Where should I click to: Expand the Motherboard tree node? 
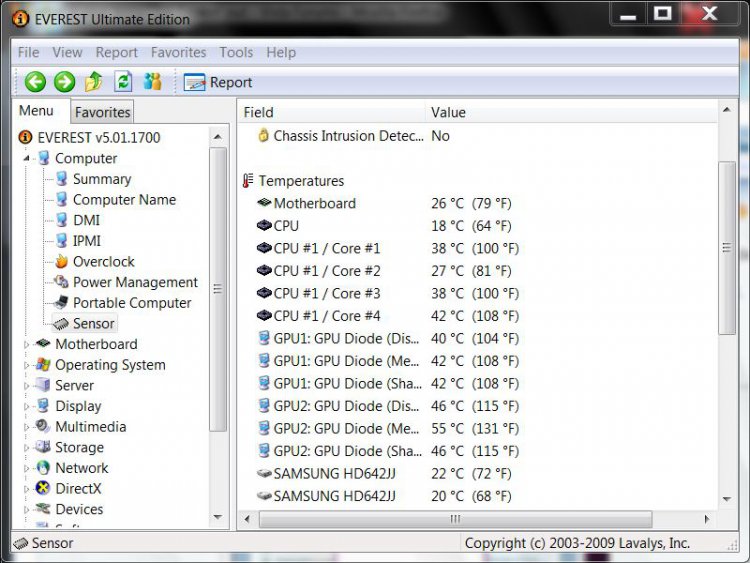27,344
